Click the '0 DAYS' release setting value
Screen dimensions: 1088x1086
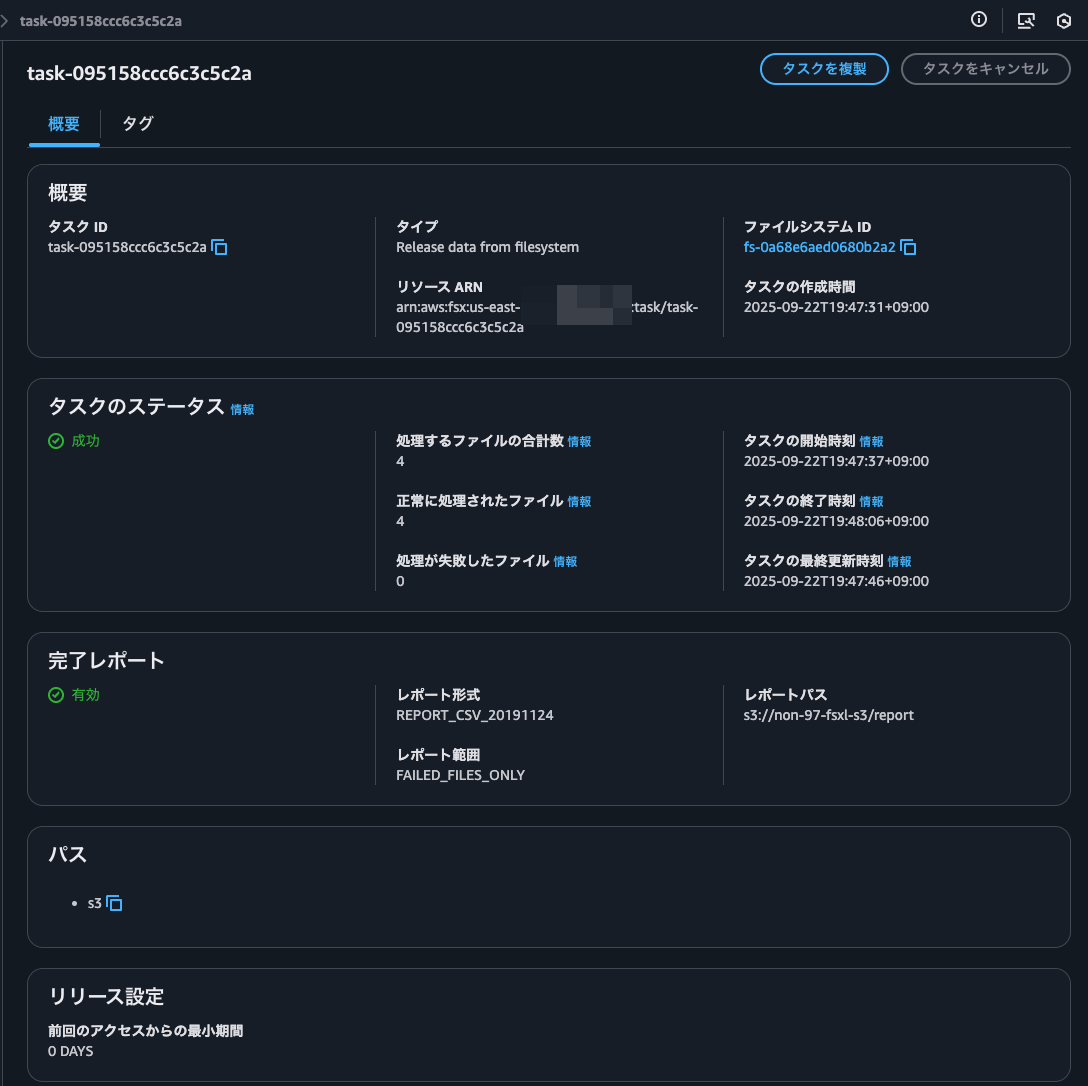[x=70, y=1051]
